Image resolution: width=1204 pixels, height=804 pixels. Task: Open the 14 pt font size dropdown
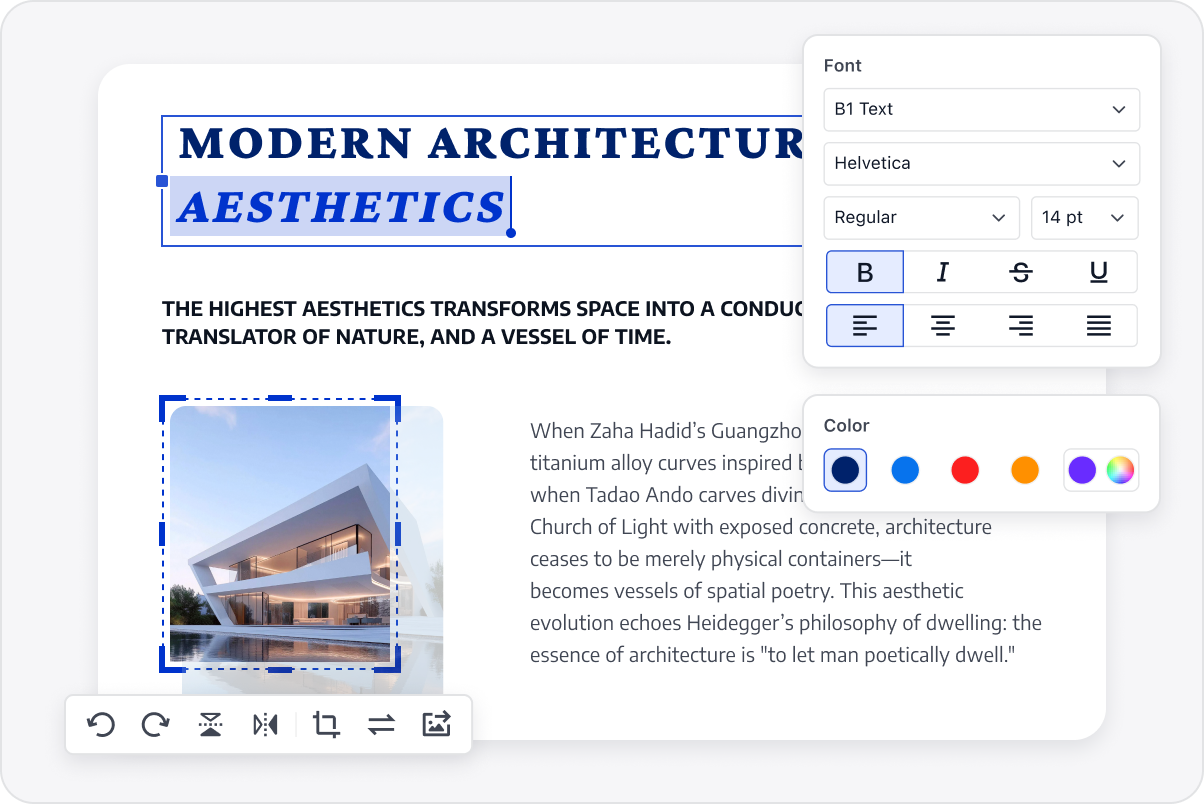pyautogui.click(x=1084, y=218)
